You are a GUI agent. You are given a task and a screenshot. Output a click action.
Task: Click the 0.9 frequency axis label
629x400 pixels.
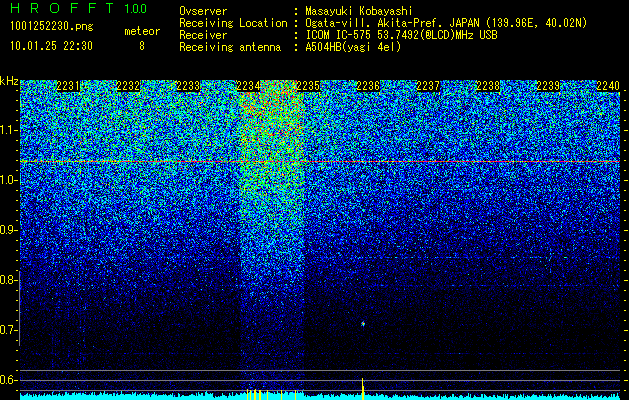pos(8,230)
